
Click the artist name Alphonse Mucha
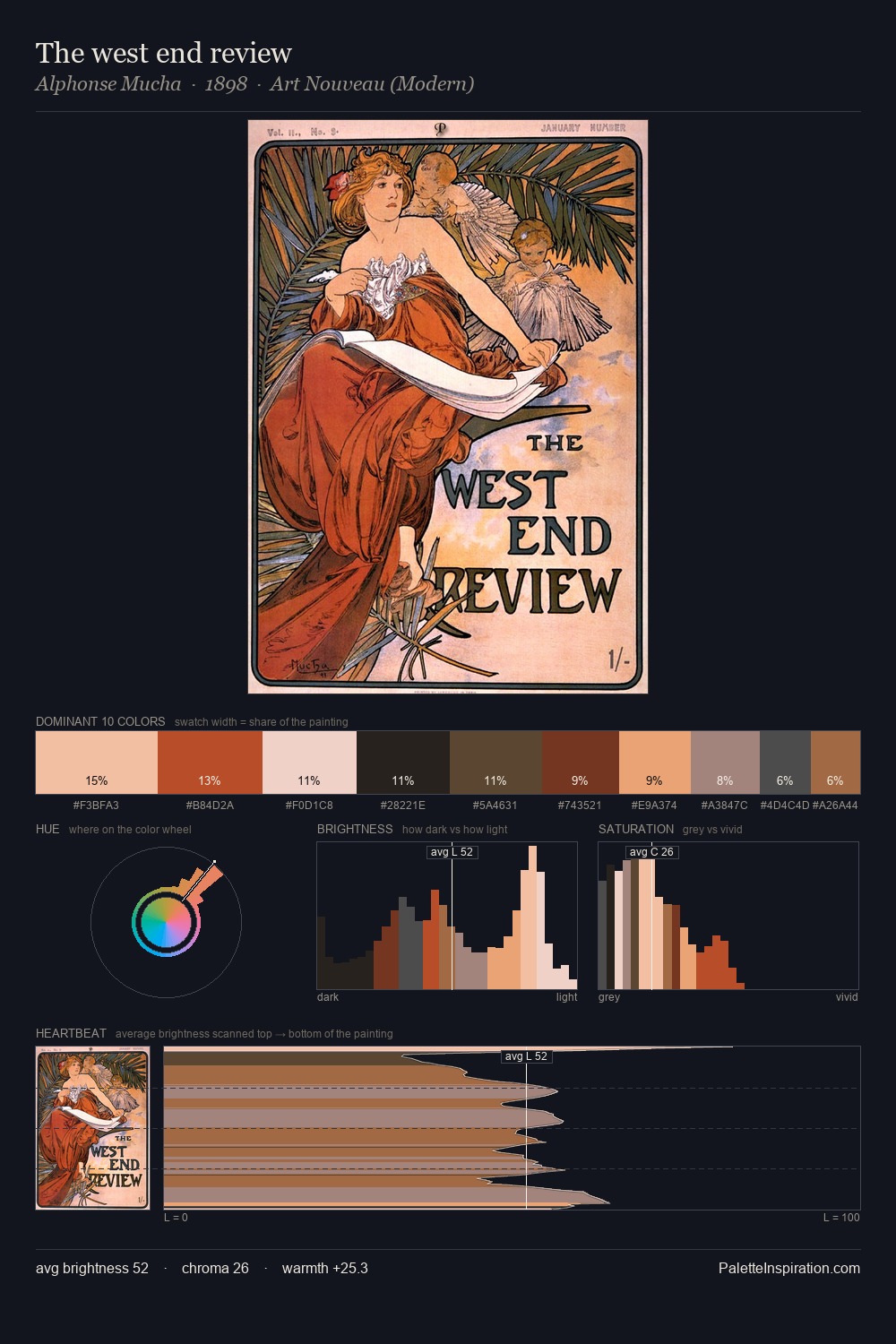point(108,84)
